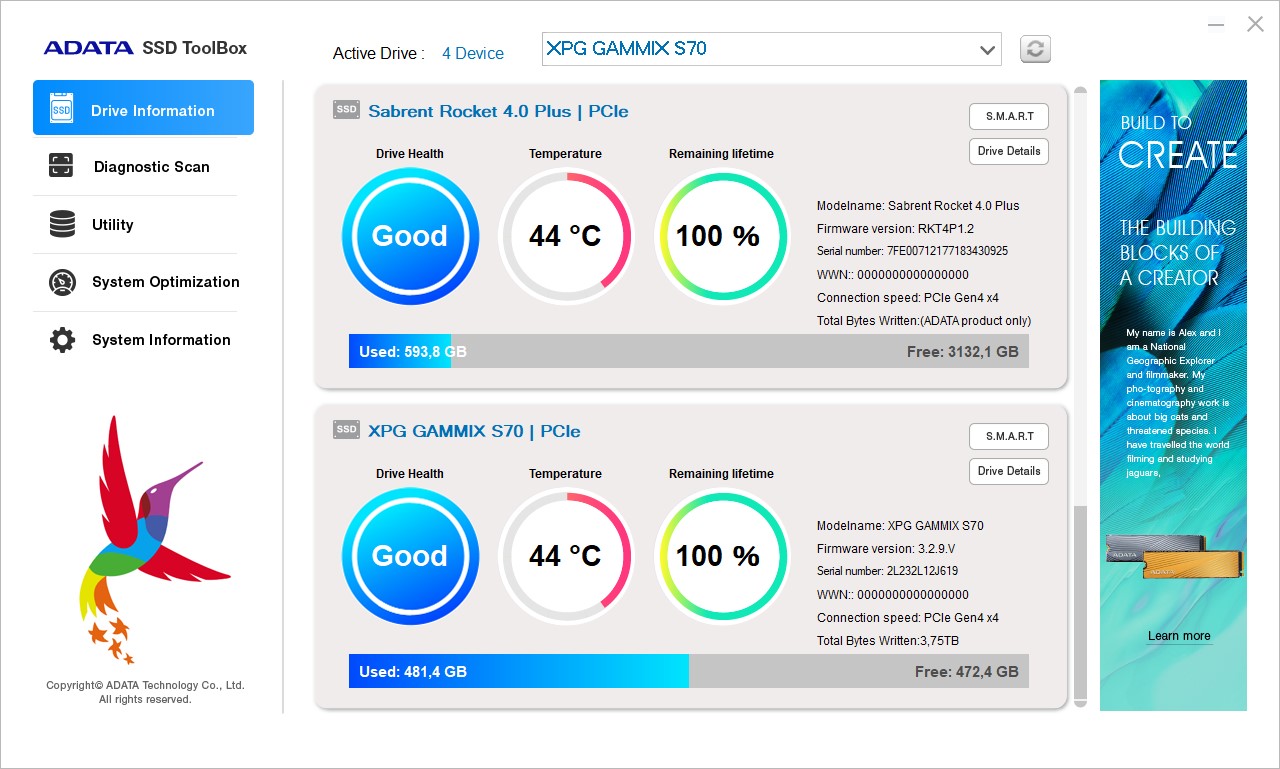Click the Diagnostic Scan icon
Image resolution: width=1280 pixels, height=769 pixels.
pyautogui.click(x=61, y=166)
